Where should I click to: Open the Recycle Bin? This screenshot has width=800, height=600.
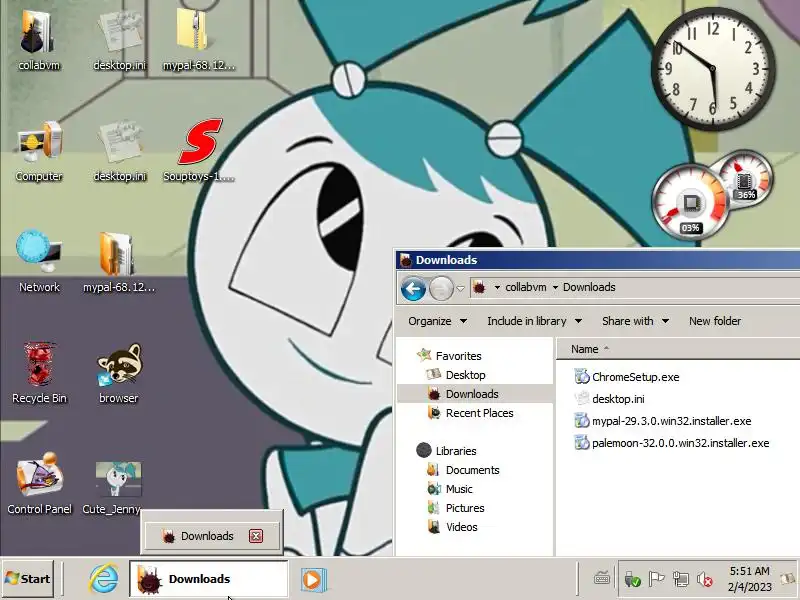(39, 372)
